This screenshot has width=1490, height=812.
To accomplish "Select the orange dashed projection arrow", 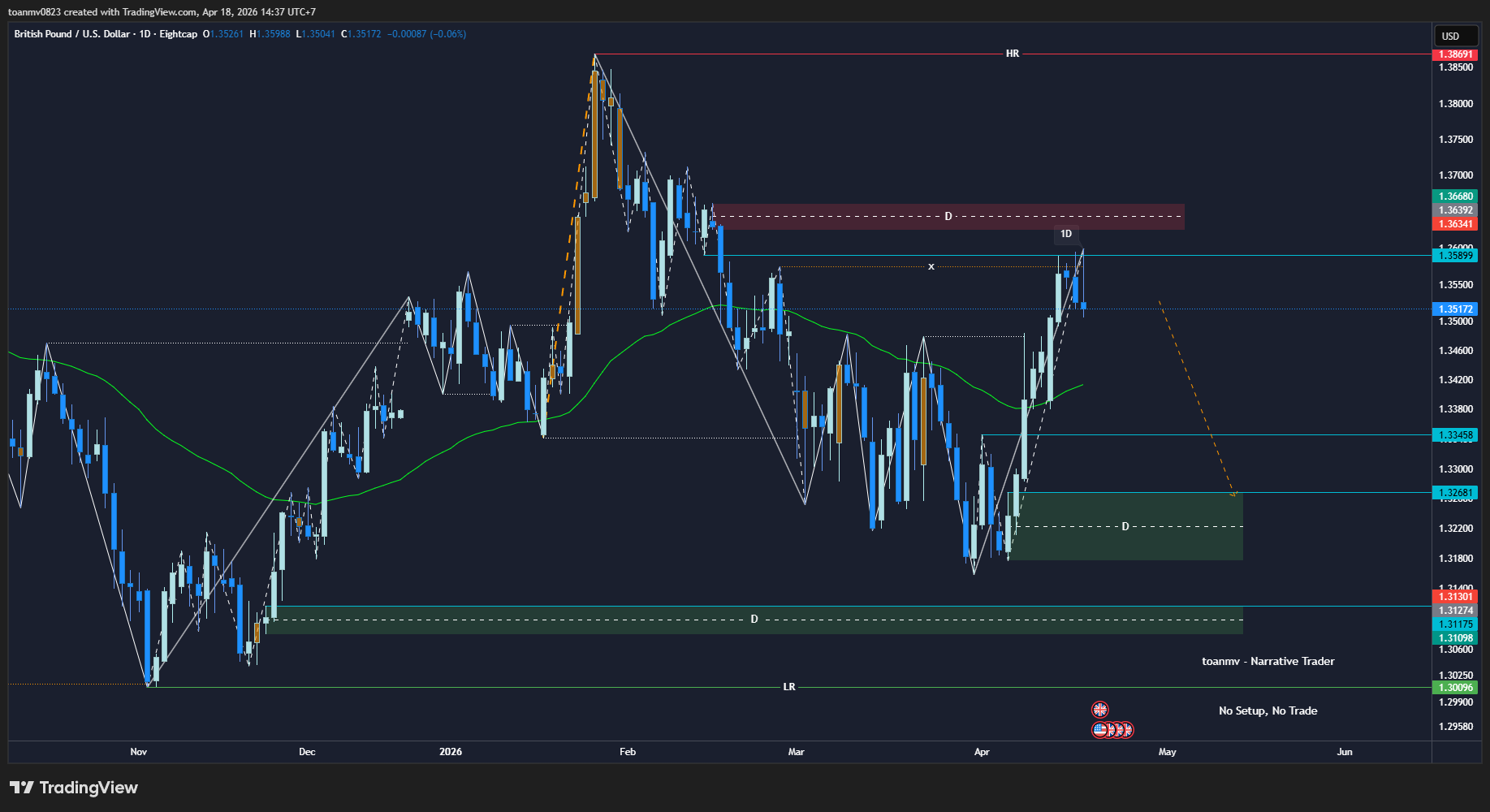I will pos(1197,399).
